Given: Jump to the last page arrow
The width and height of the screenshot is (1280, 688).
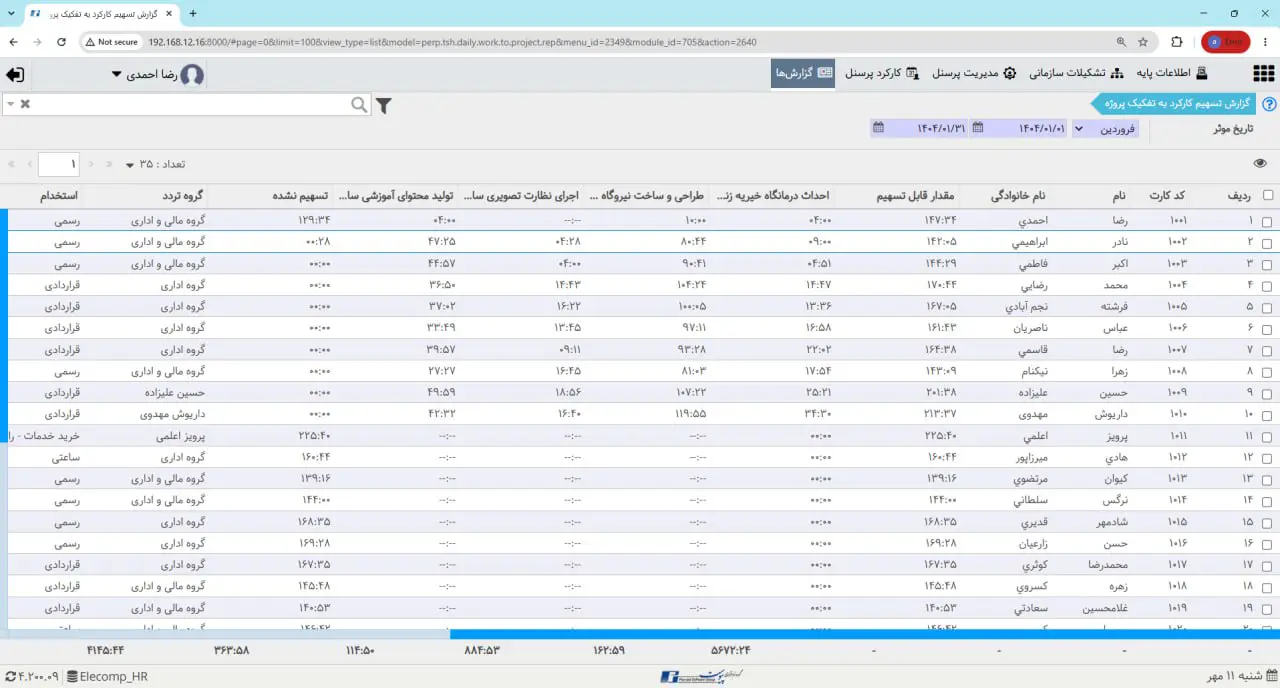Looking at the screenshot, I should tap(11, 164).
